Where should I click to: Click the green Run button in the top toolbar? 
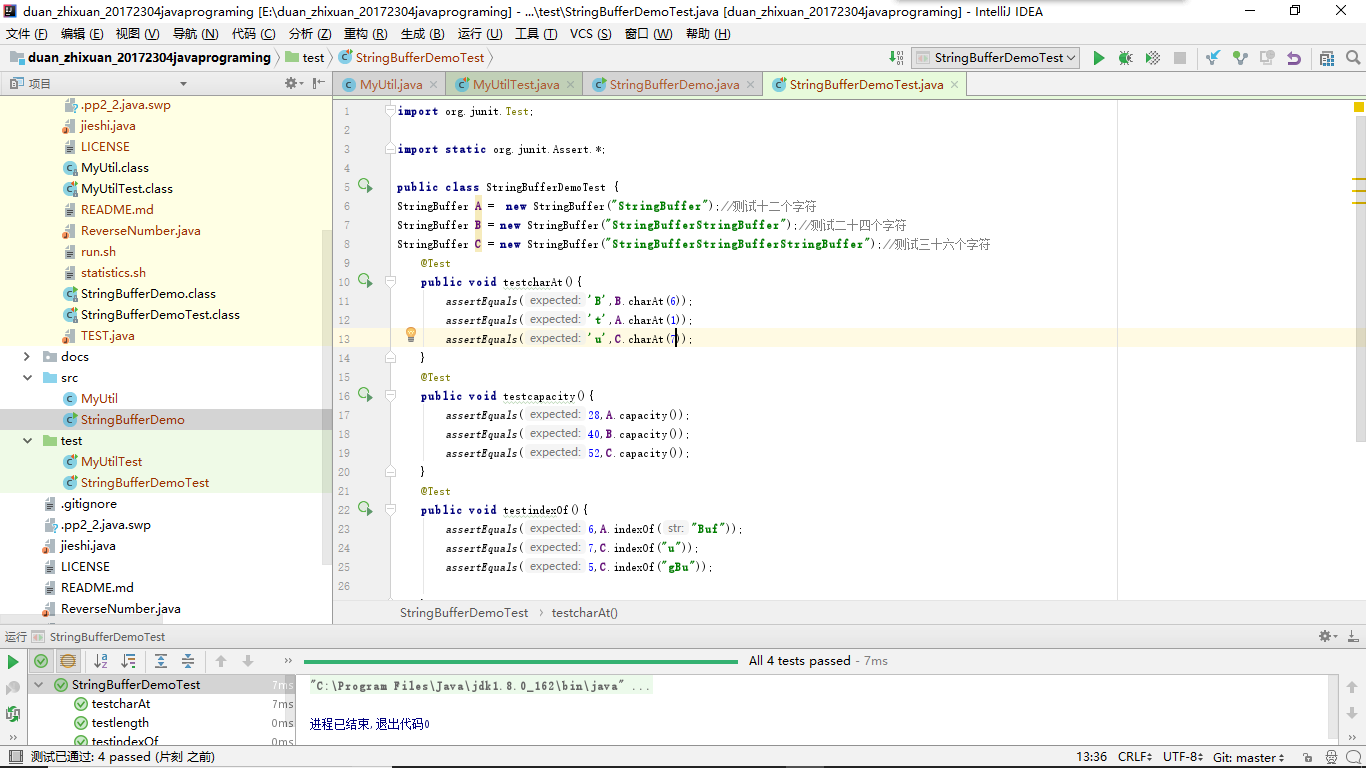coord(1099,58)
